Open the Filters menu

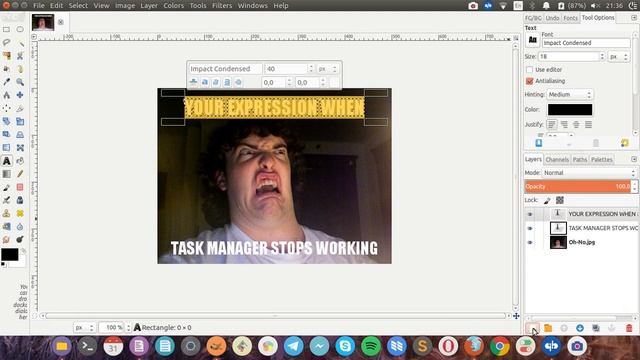tap(222, 6)
